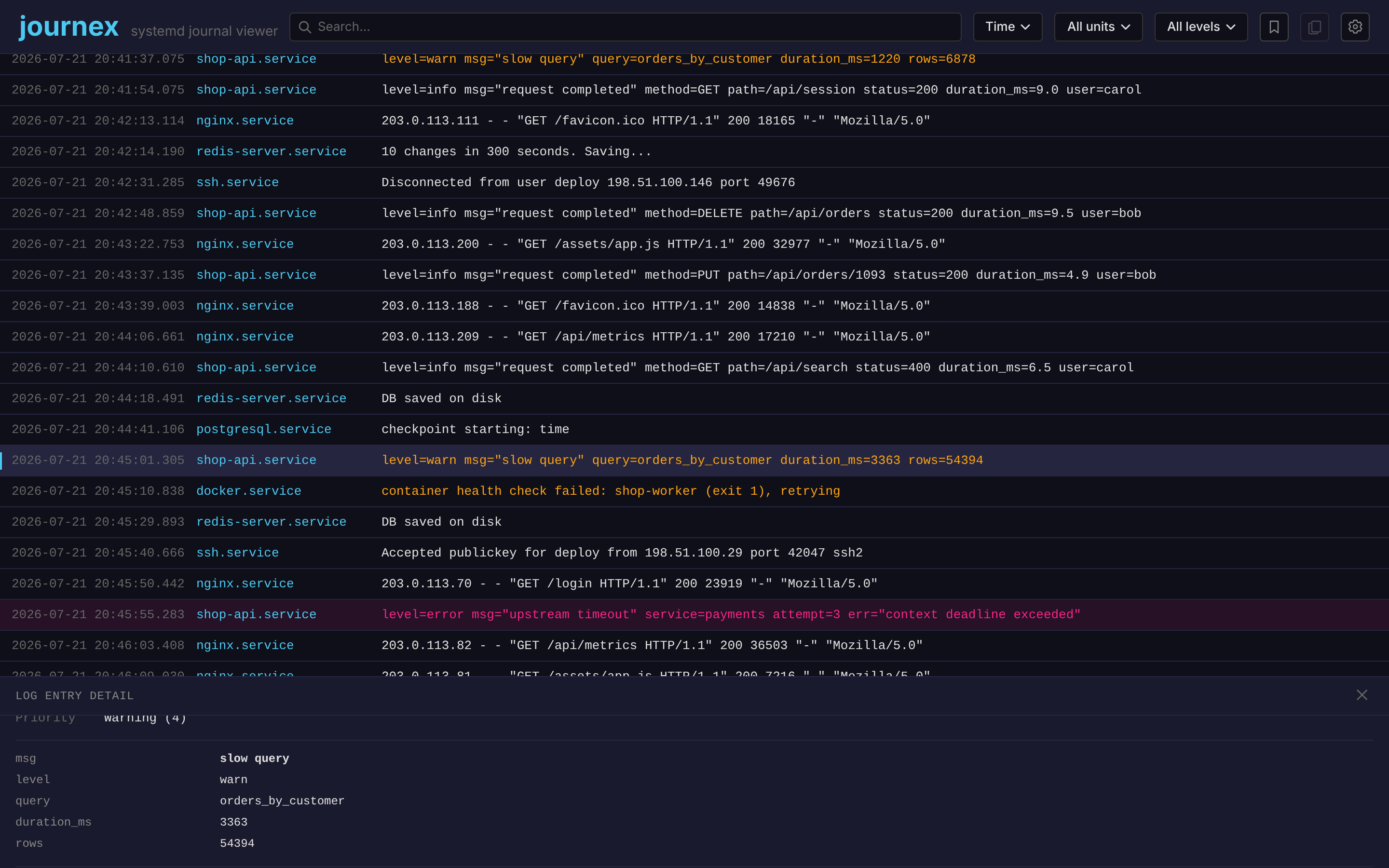Open the All levels filter dropdown
1389x868 pixels.
1201,27
